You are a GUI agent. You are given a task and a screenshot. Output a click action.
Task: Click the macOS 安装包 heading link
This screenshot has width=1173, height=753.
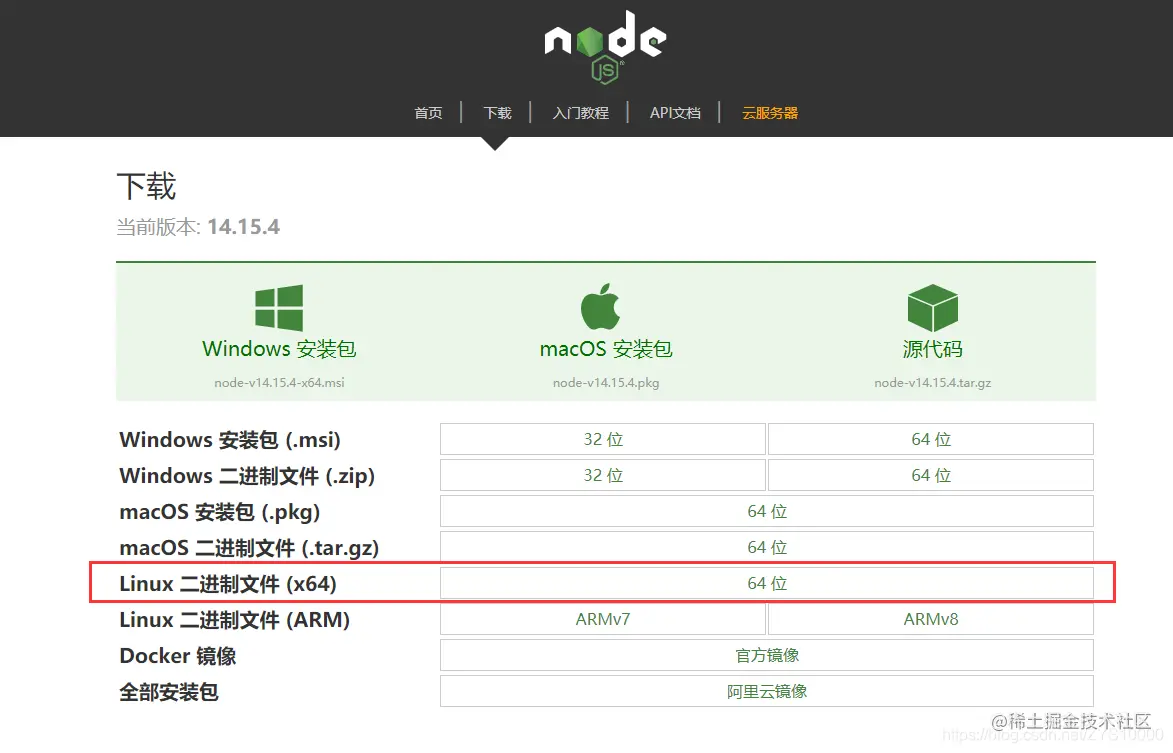coord(606,349)
